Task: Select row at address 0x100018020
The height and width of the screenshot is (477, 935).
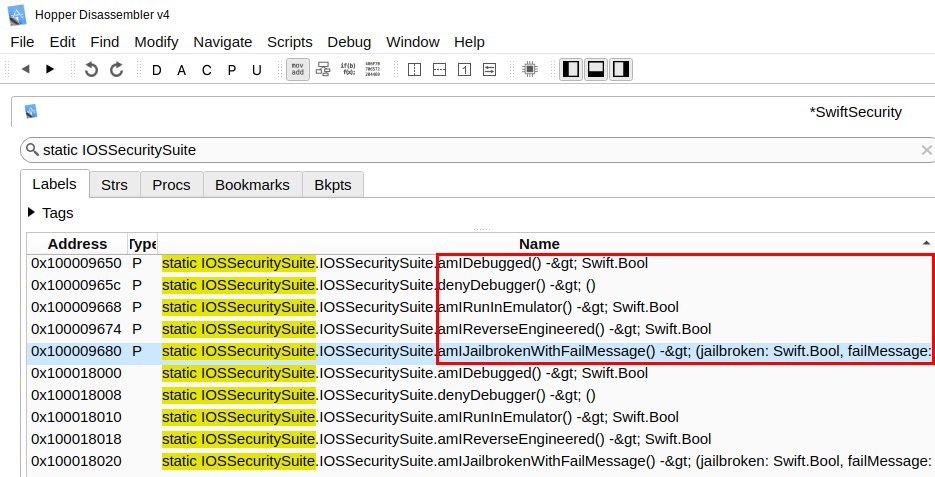Action: pos(481,462)
